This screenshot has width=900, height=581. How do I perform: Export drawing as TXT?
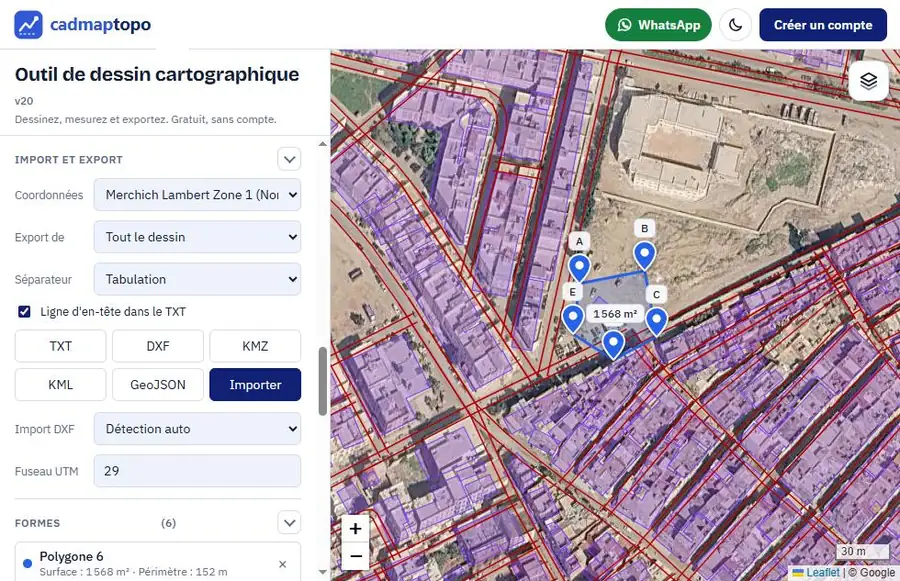click(60, 346)
